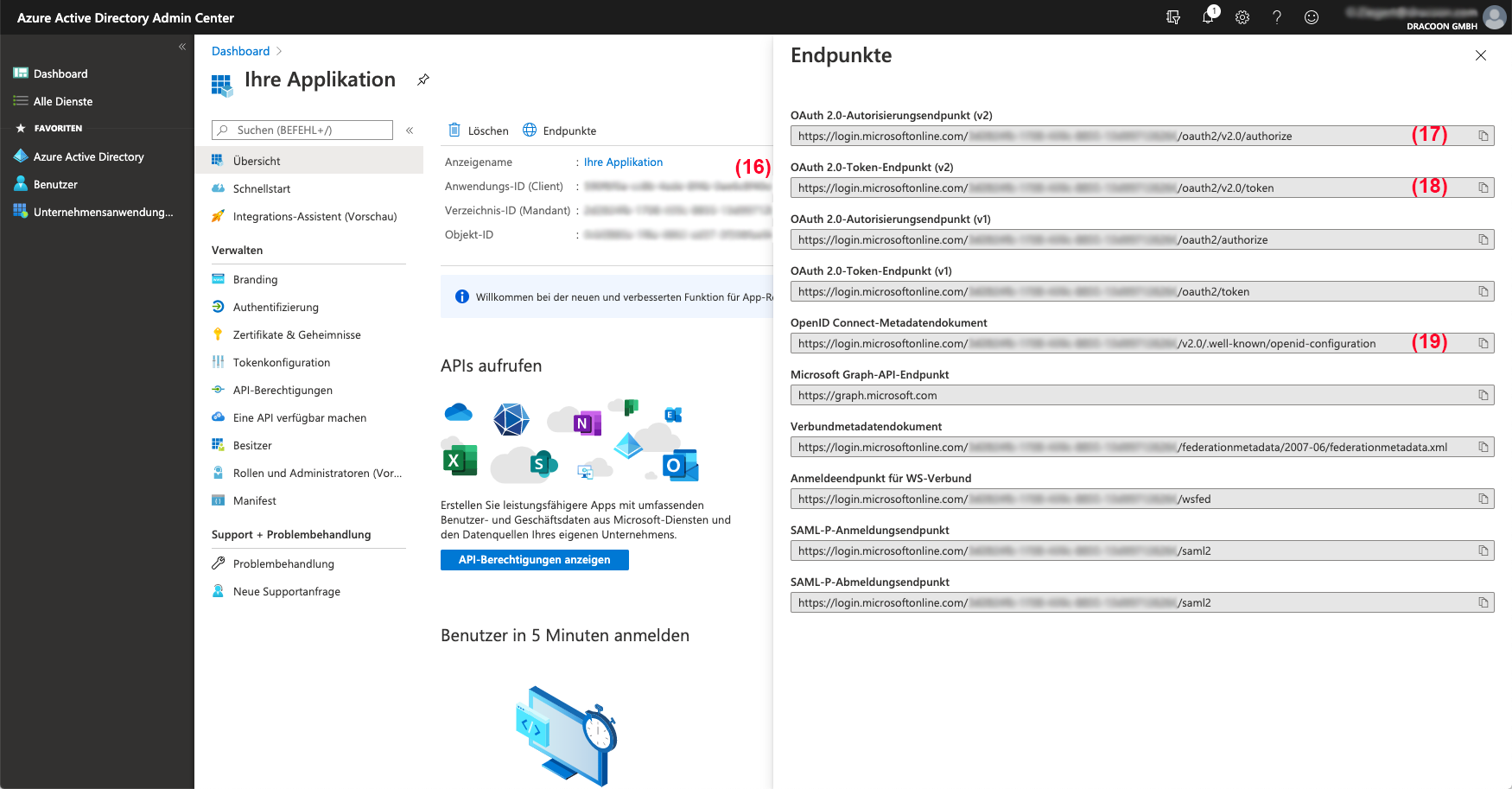Select Übersicht menu item

click(x=308, y=161)
